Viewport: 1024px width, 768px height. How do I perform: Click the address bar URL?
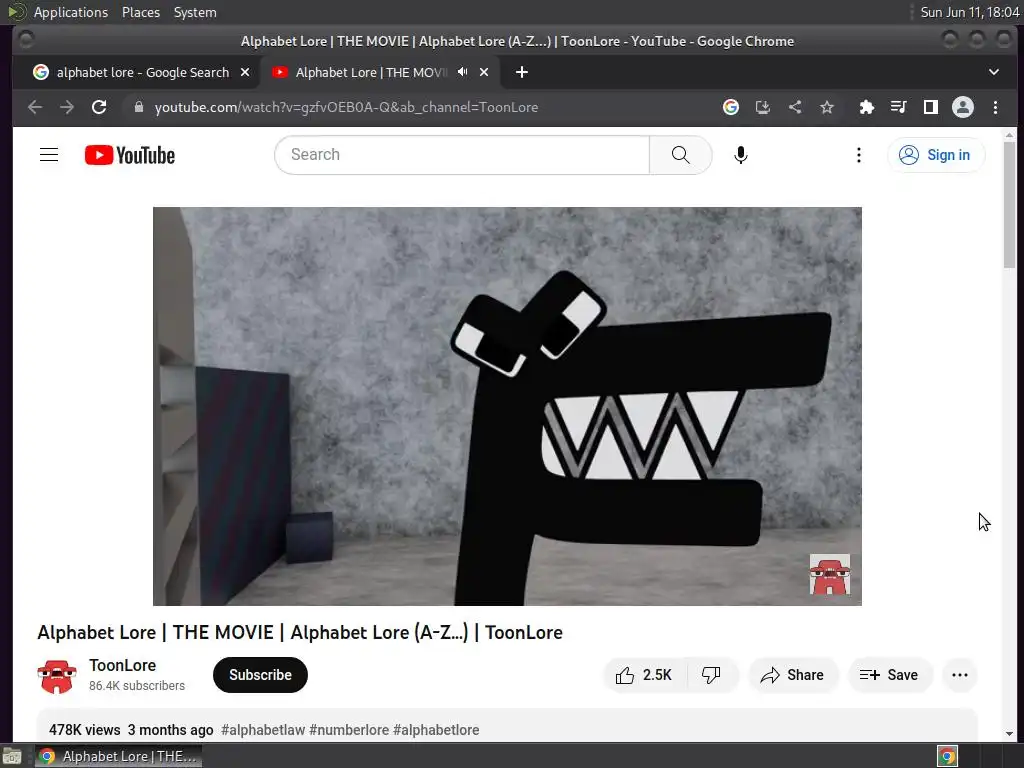346,107
